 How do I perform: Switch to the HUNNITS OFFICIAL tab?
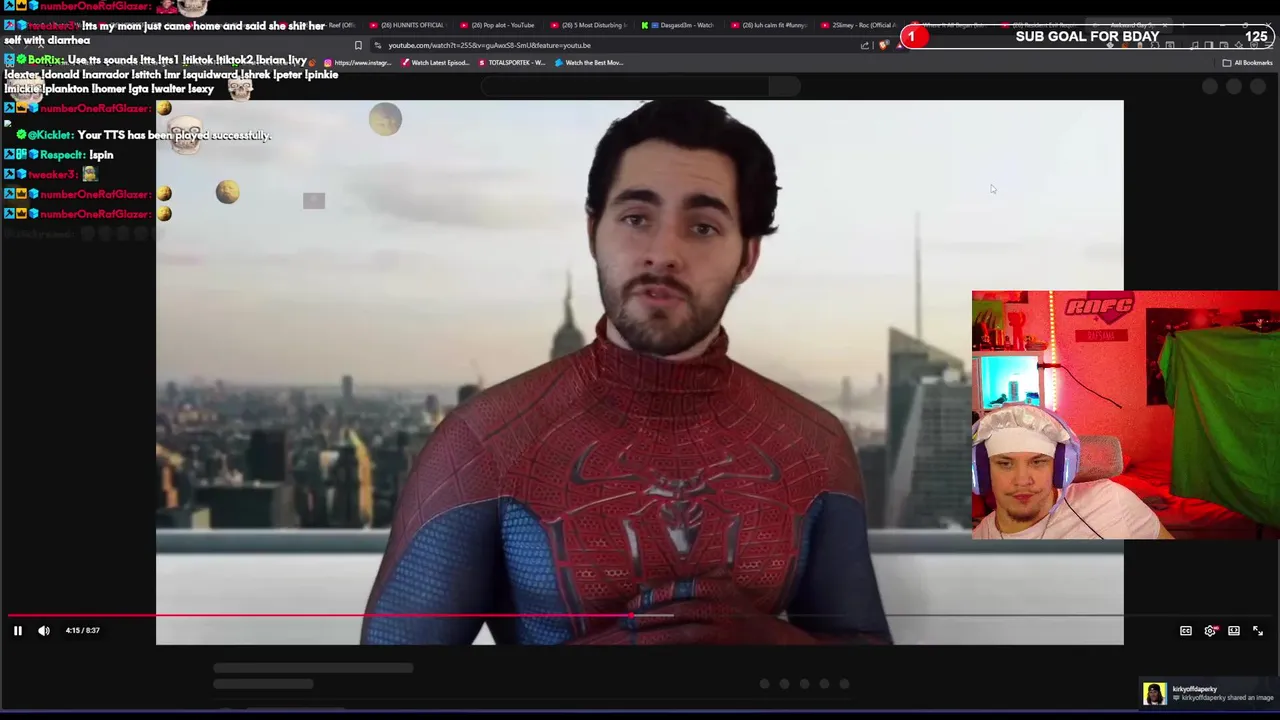coord(406,25)
